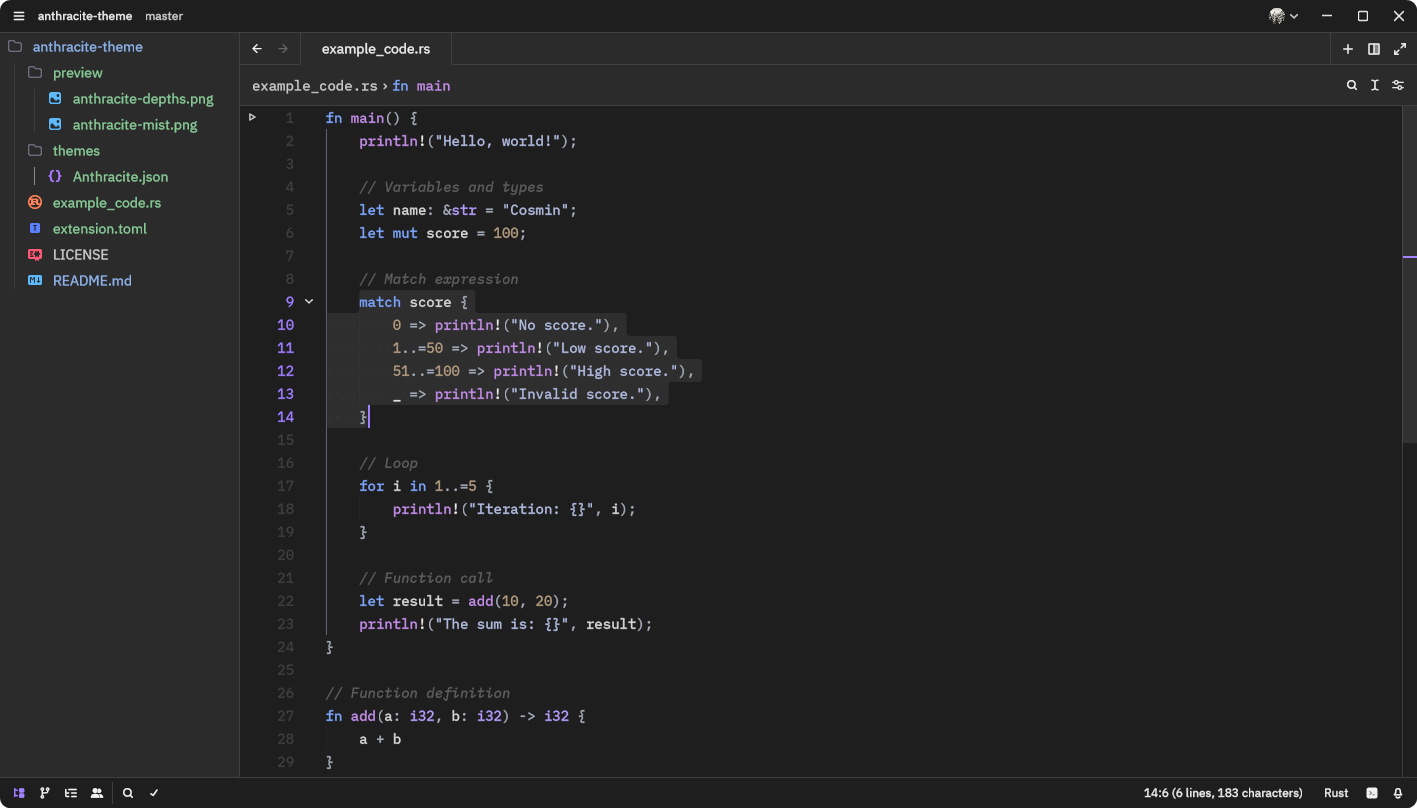Switch branch by clicking master in the title bar
The image size is (1417, 808).
pyautogui.click(x=164, y=16)
